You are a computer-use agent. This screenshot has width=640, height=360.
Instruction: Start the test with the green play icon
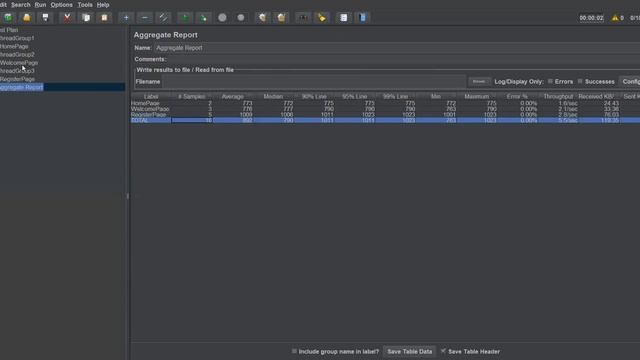click(184, 18)
